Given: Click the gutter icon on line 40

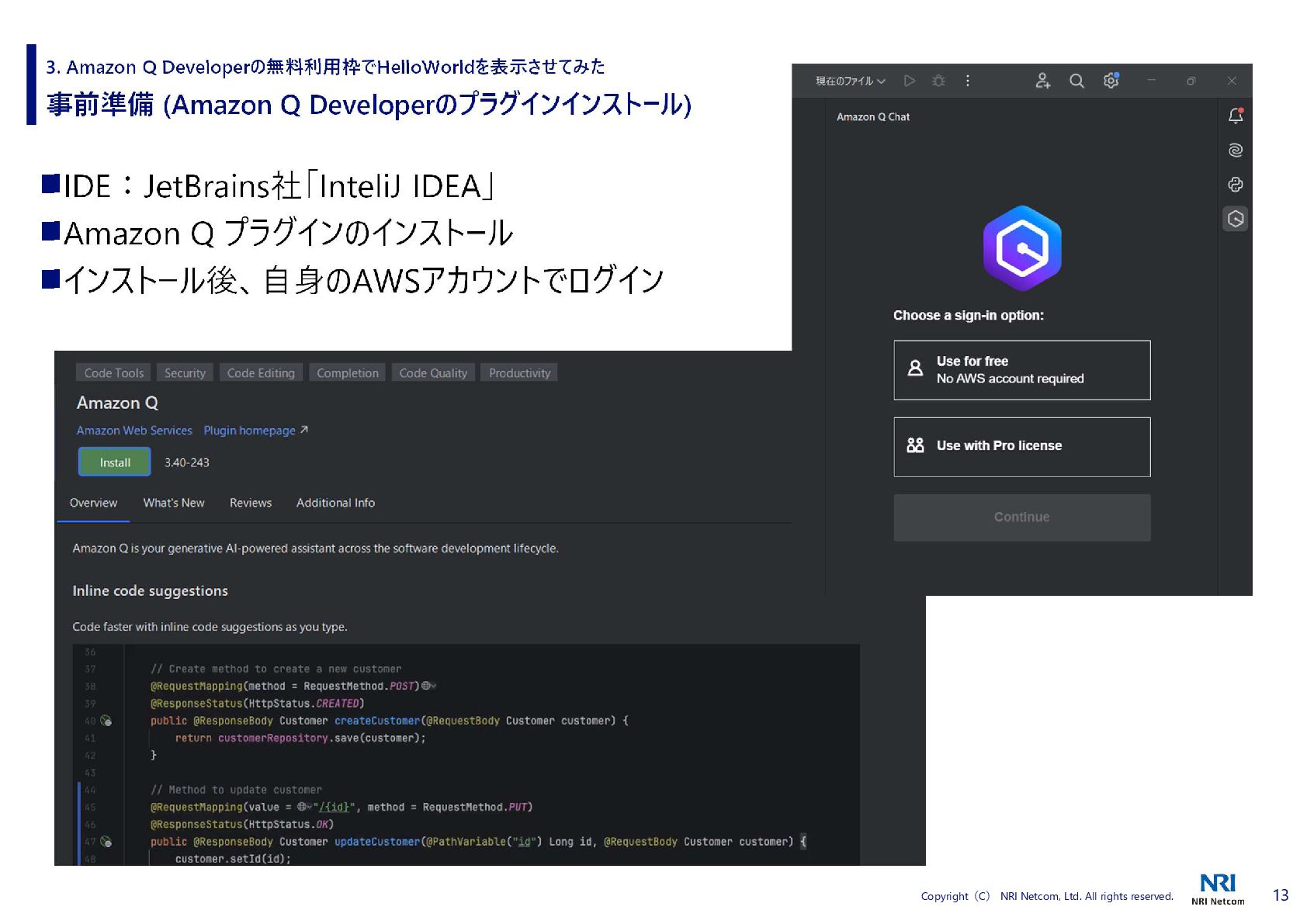Looking at the screenshot, I should click(x=106, y=721).
